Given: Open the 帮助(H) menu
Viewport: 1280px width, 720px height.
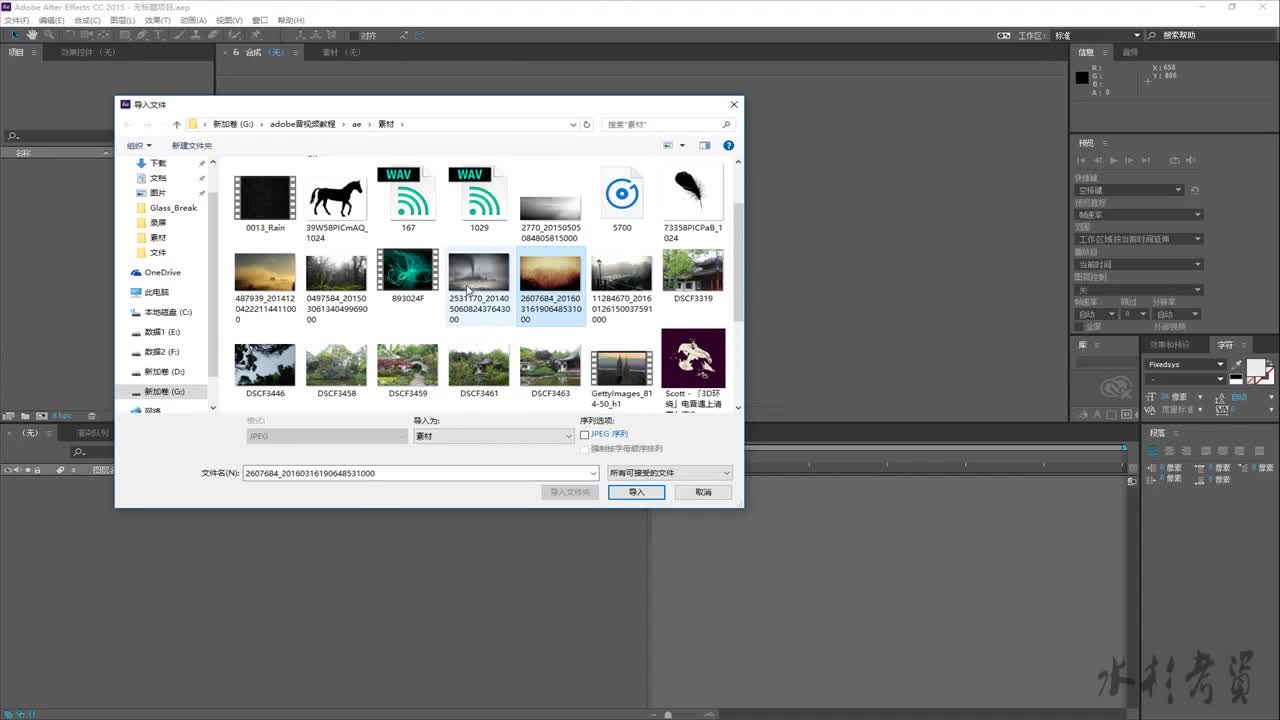Looking at the screenshot, I should click(x=291, y=20).
